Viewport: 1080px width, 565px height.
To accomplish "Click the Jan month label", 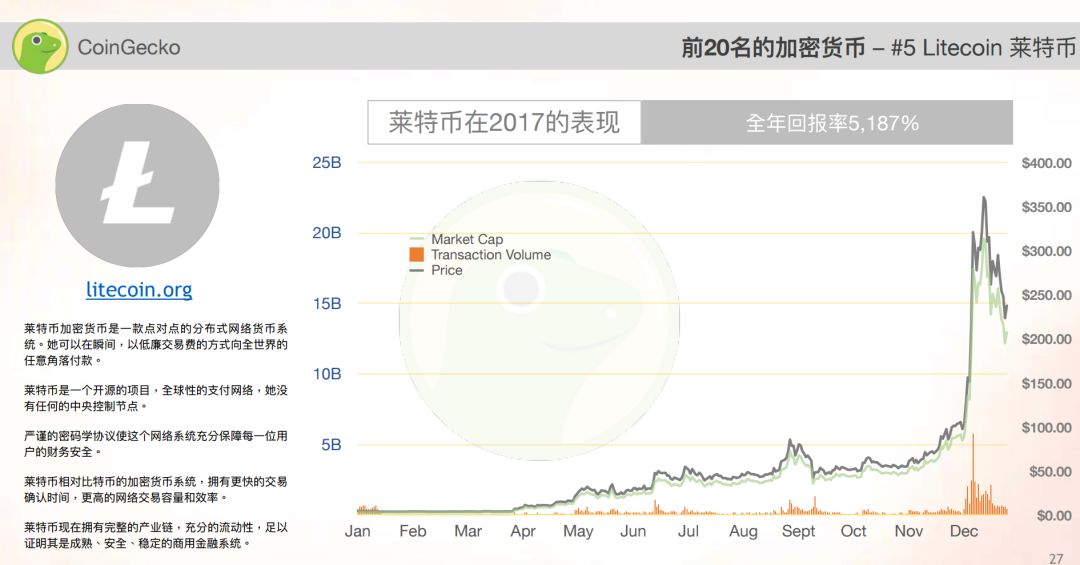I will pos(357,531).
